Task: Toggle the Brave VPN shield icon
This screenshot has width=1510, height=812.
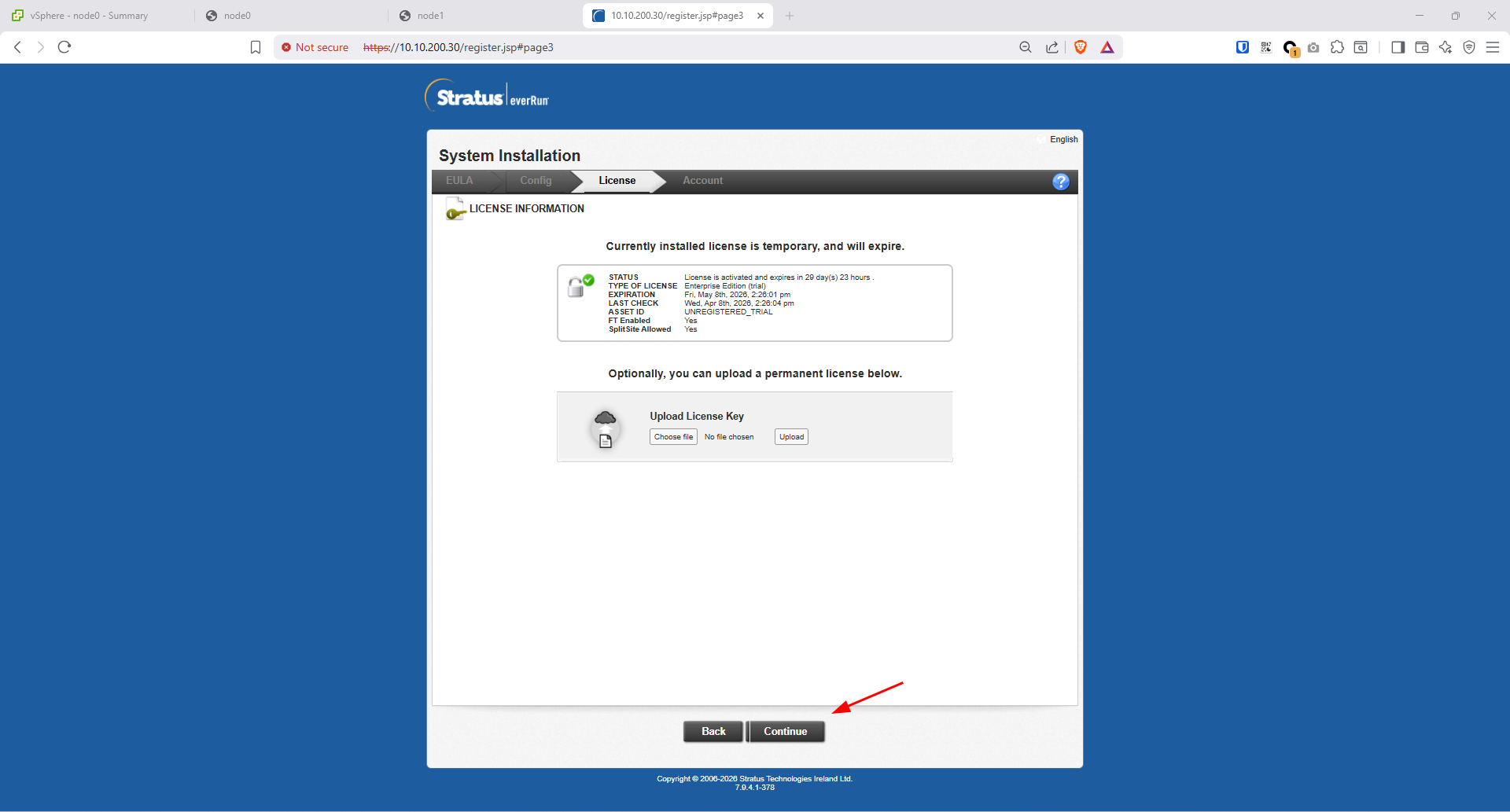Action: coord(1469,47)
